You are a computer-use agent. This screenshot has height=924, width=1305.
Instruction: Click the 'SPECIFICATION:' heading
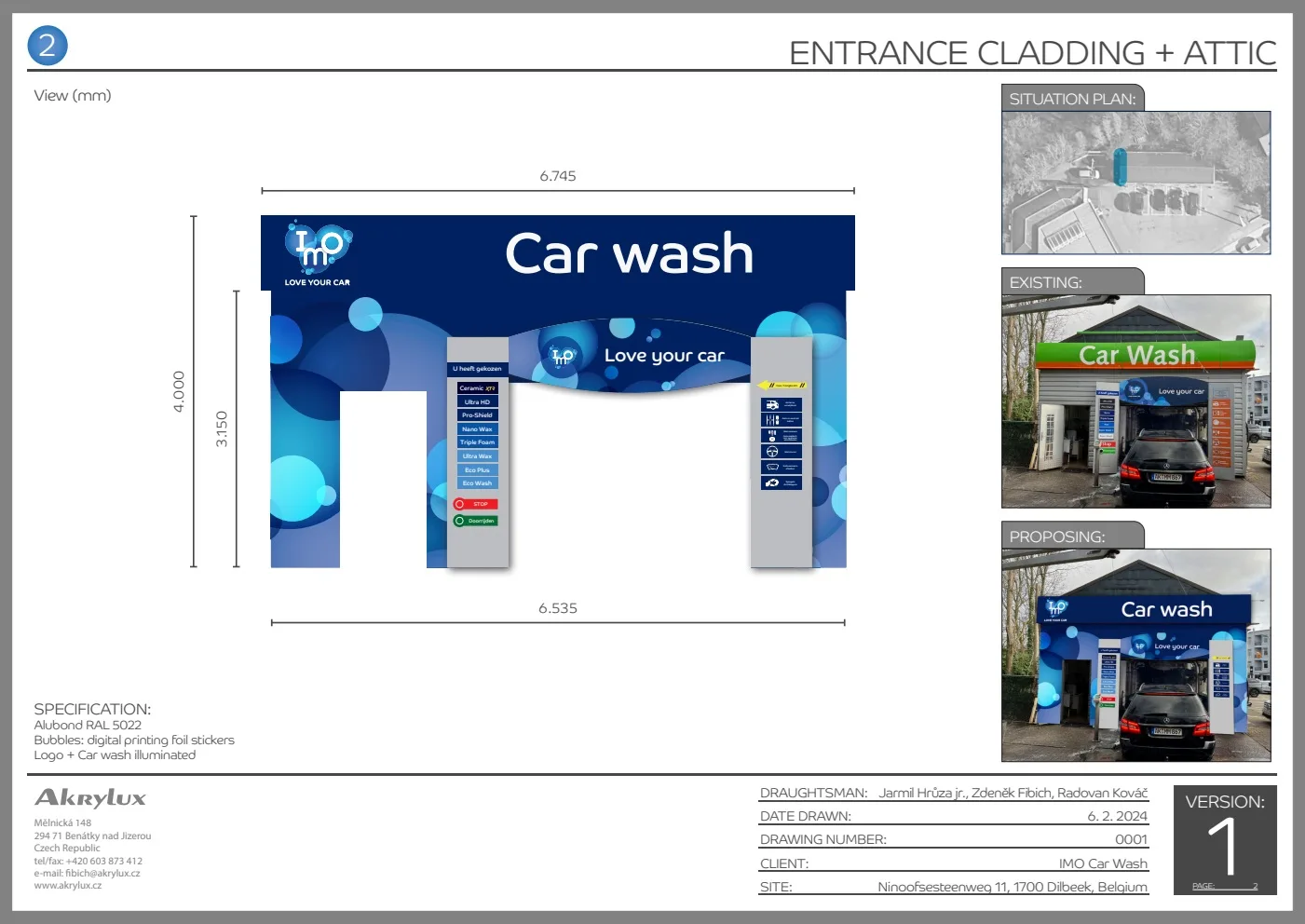click(92, 709)
